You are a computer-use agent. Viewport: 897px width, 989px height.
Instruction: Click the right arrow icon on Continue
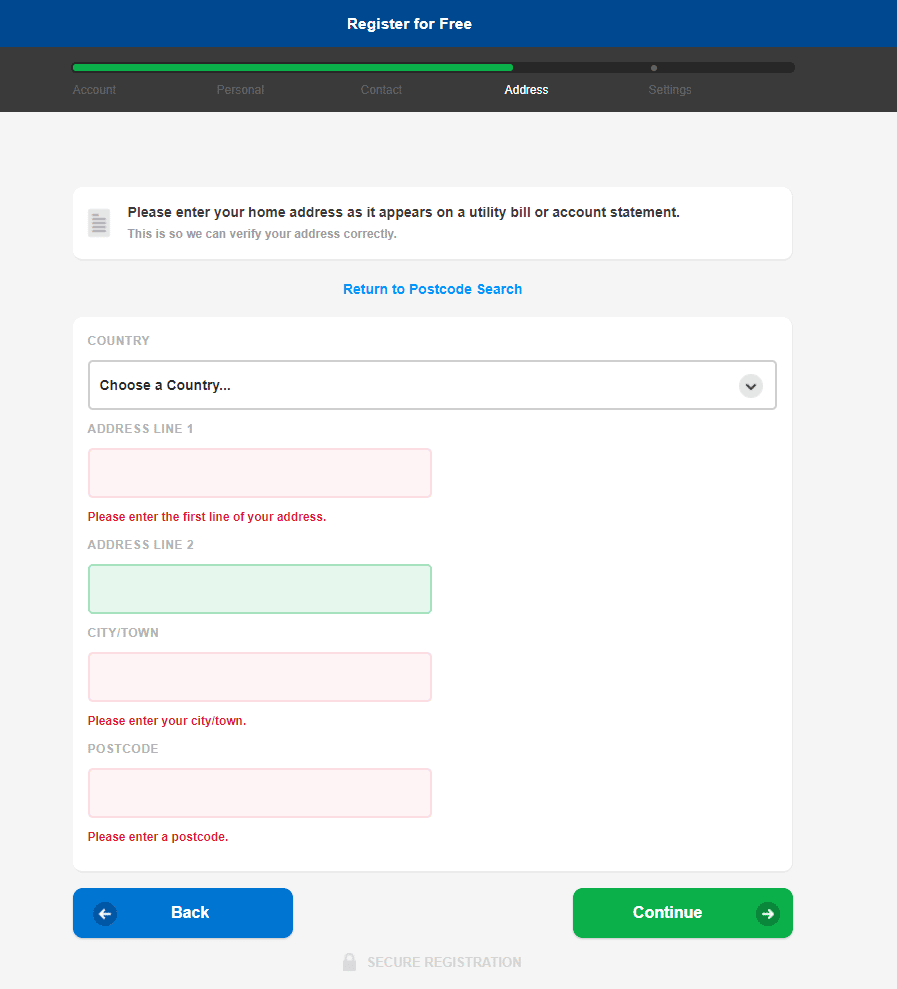click(767, 913)
